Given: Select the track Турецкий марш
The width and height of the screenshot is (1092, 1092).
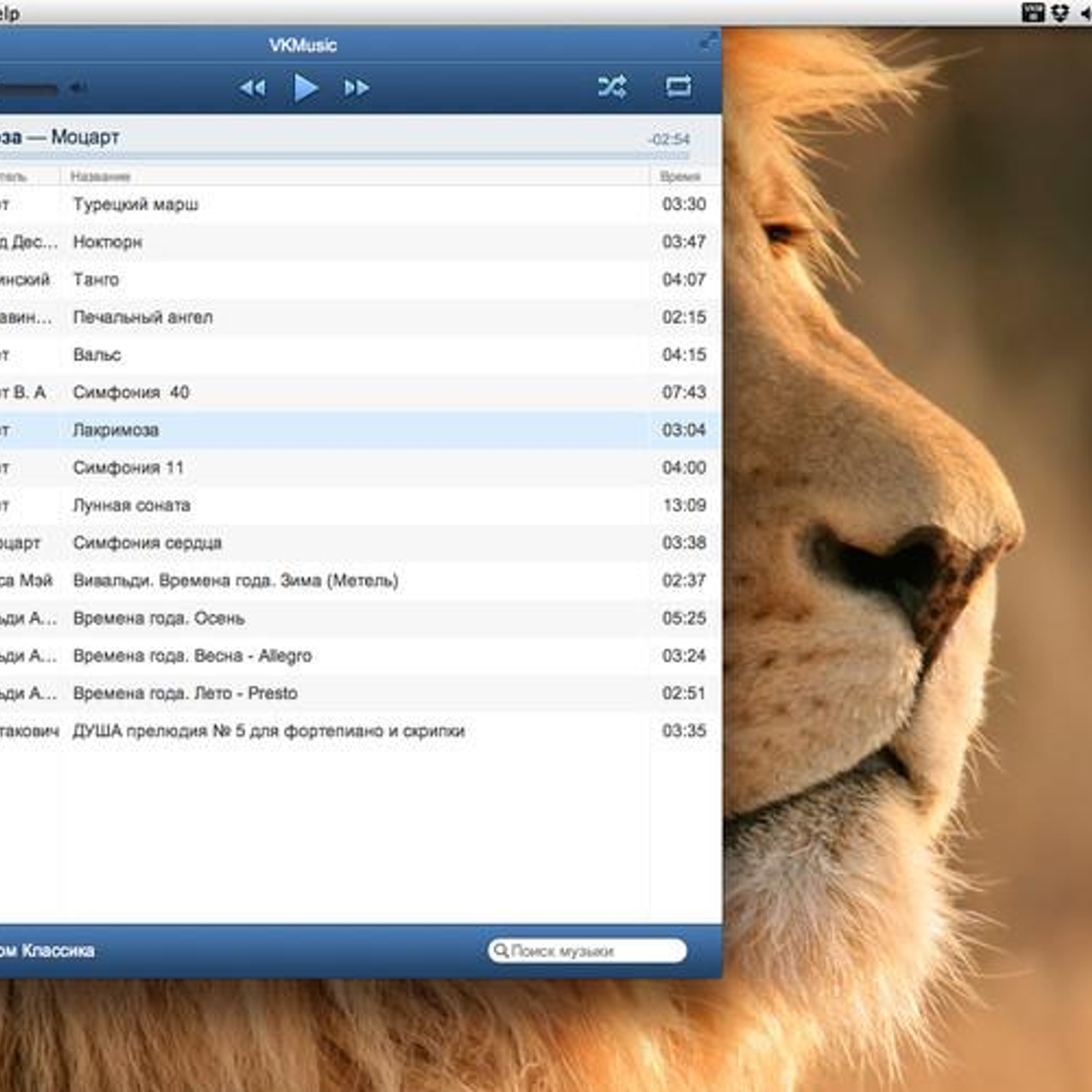Looking at the screenshot, I should tap(360, 204).
